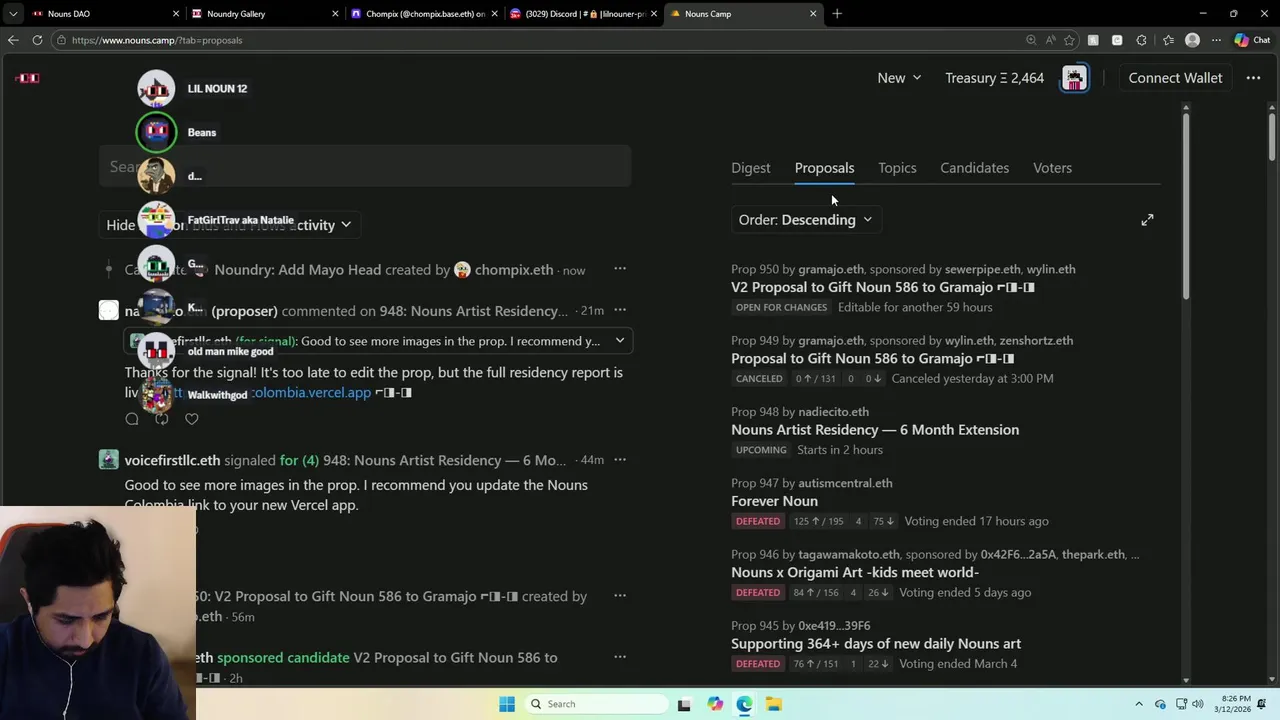Change the Order: Descending sort dropdown

[x=805, y=220]
